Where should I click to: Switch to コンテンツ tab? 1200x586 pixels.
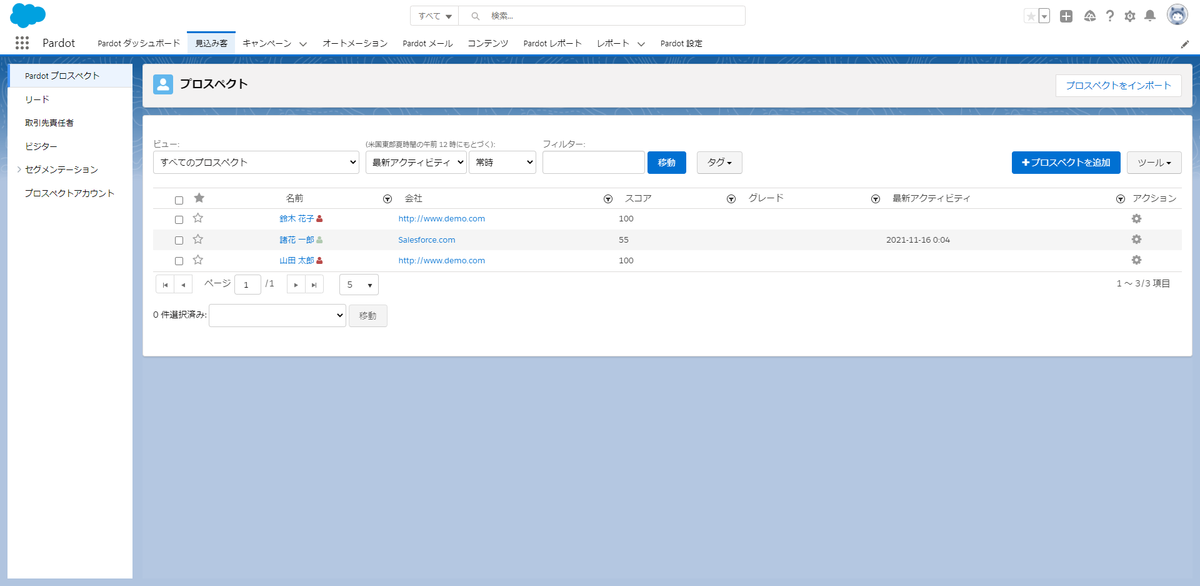[x=488, y=44]
